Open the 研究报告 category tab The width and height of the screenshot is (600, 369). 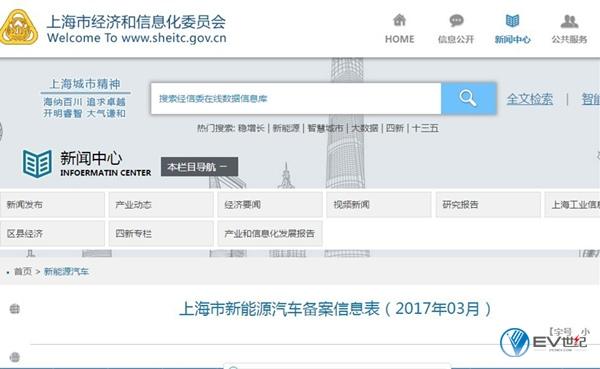tap(488, 204)
